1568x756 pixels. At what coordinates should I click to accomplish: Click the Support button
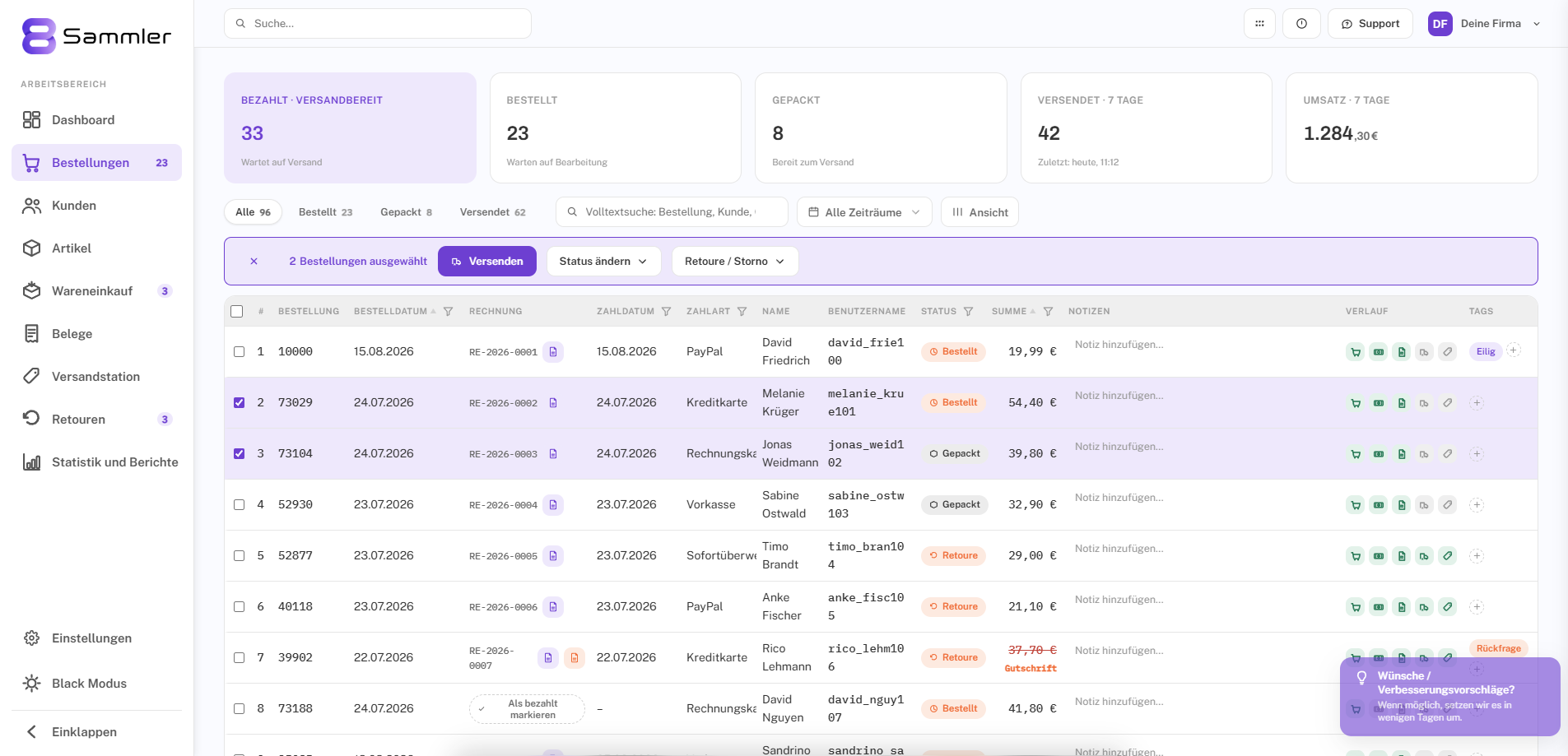tap(1370, 24)
